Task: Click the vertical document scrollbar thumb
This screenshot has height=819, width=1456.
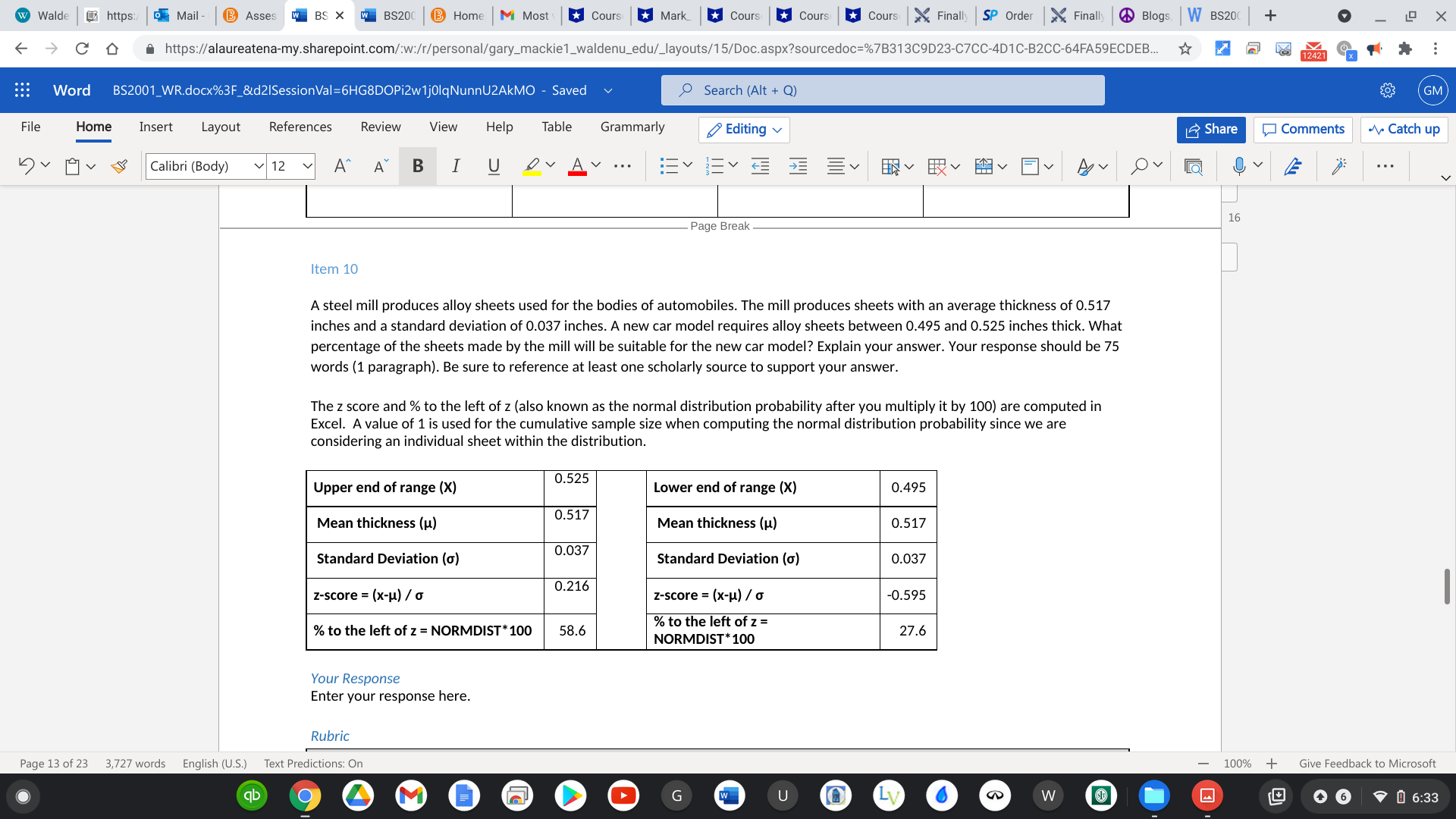Action: pos(1447,586)
